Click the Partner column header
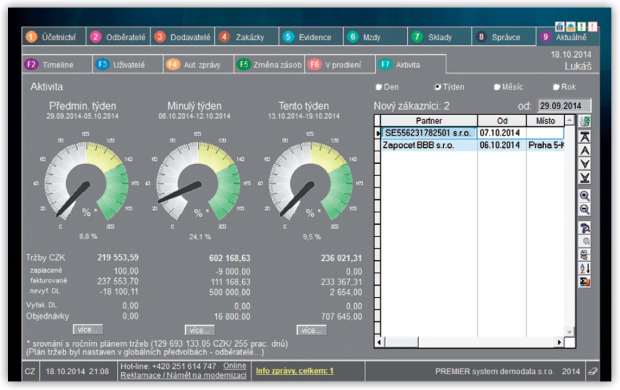The height and width of the screenshot is (390, 620). pos(429,121)
